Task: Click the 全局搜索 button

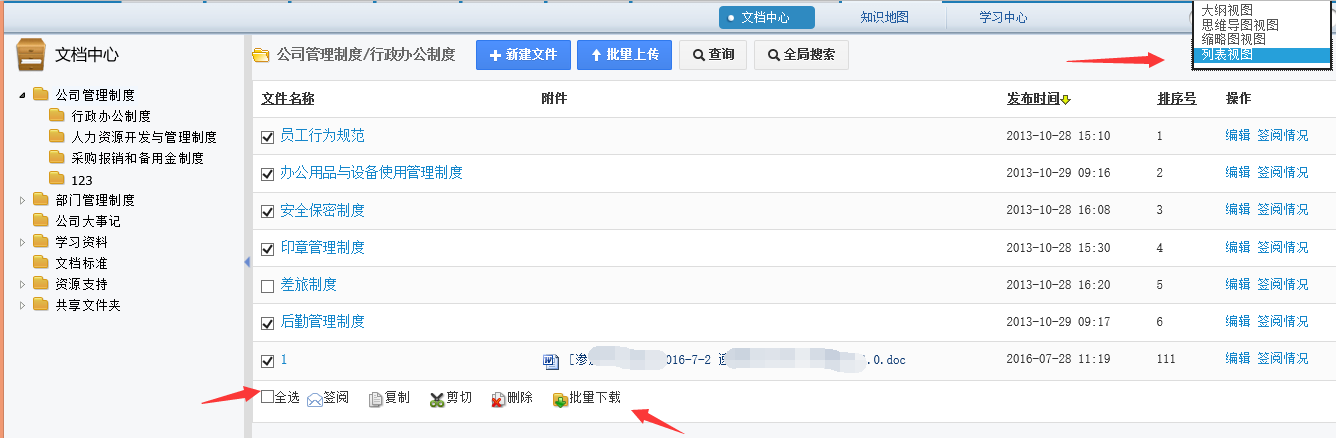Action: pos(801,55)
